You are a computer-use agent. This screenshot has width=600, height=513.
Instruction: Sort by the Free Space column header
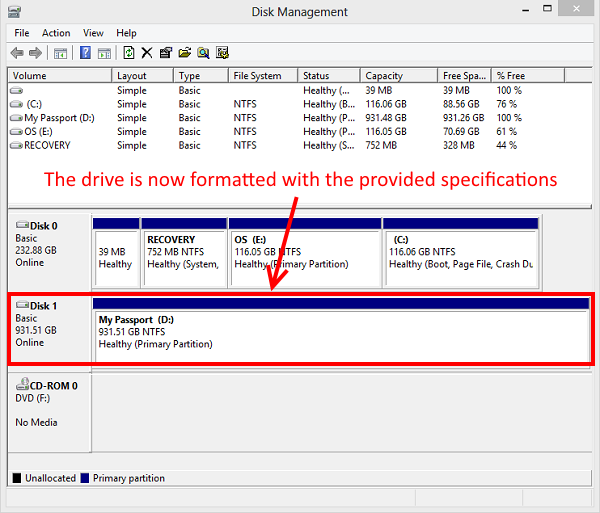pos(464,76)
